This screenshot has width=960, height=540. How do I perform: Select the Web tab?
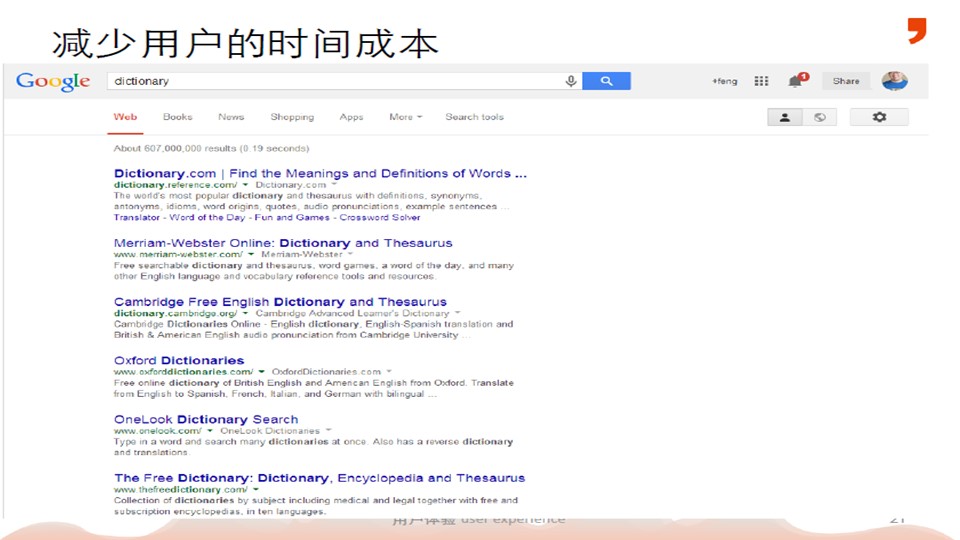point(125,117)
